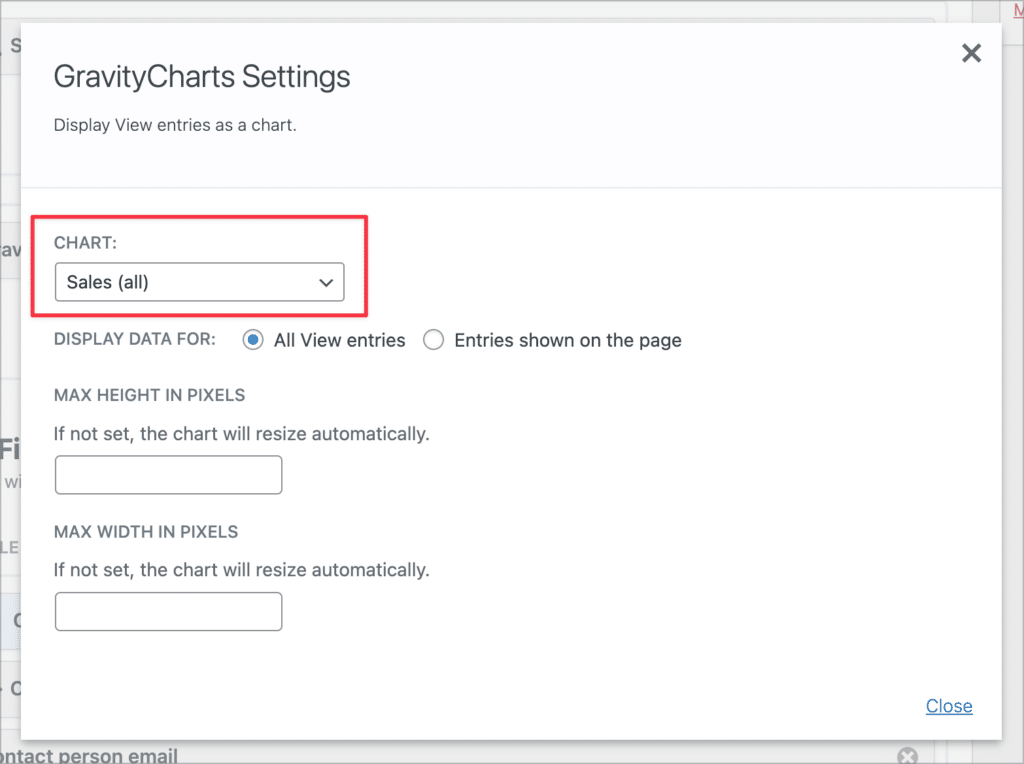Click the MAX HEIGHT IN PIXELS label
This screenshot has height=764, width=1024.
(150, 395)
